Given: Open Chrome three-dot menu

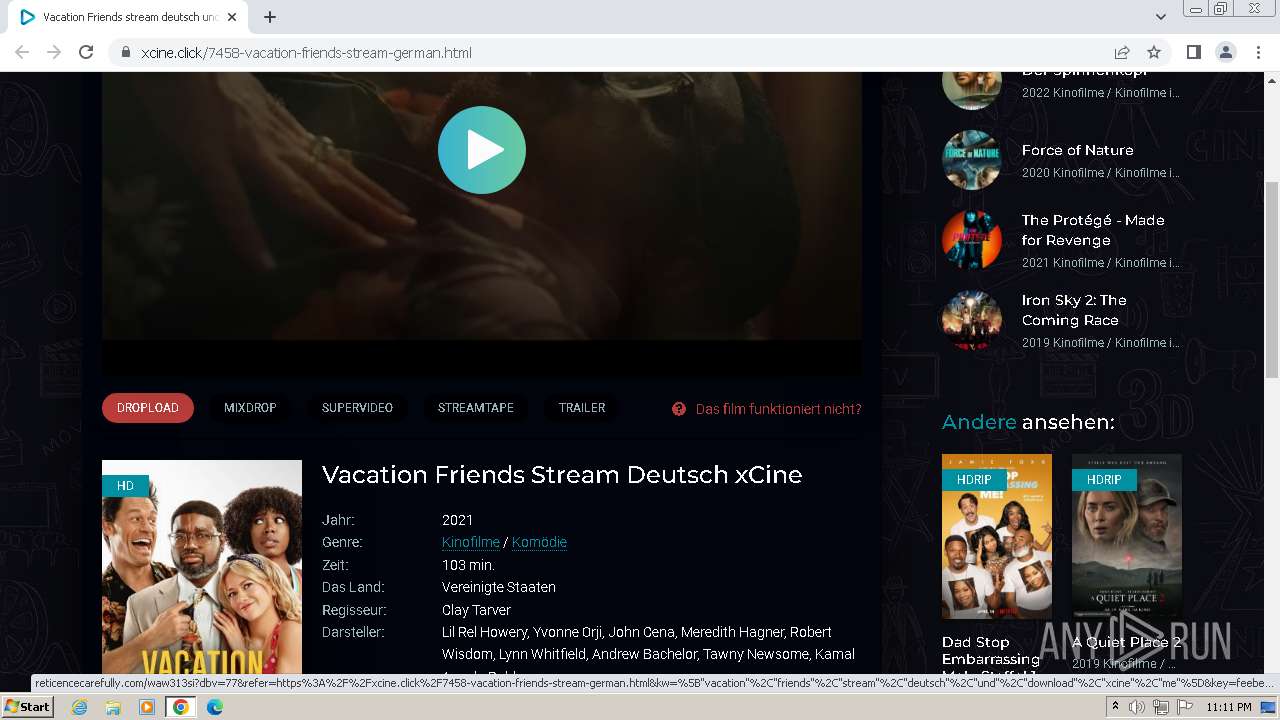Looking at the screenshot, I should pos(1257,52).
